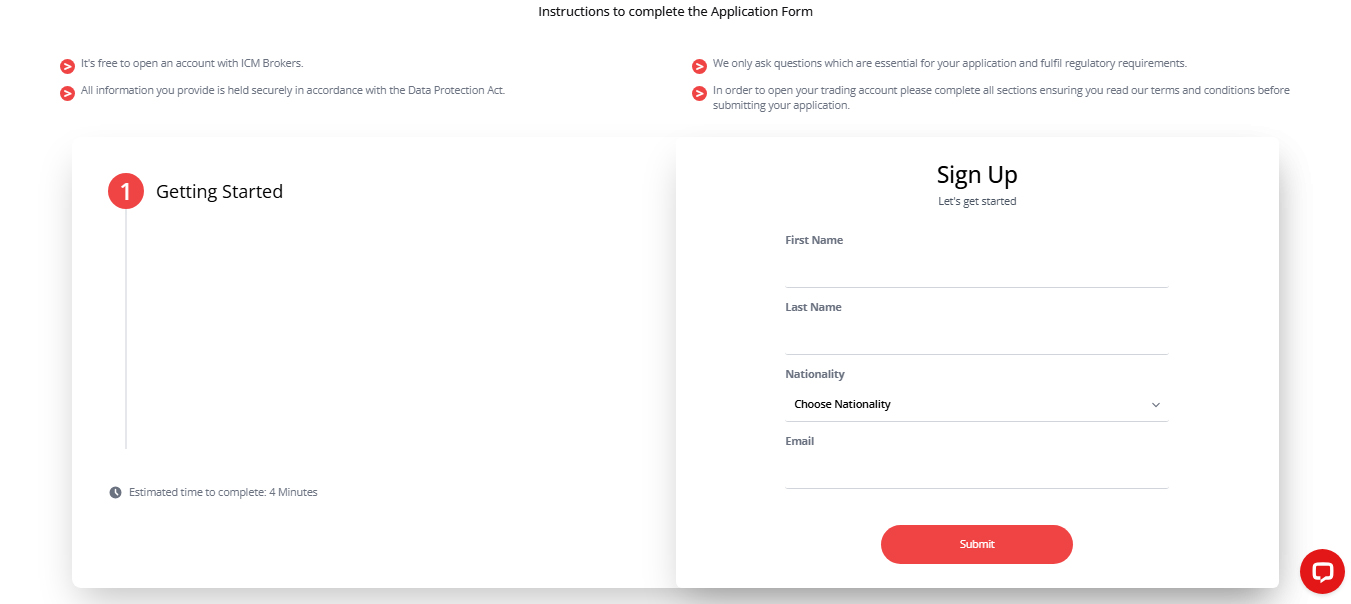Click the Submit button
Image resolution: width=1351 pixels, height=604 pixels.
pyautogui.click(x=977, y=544)
